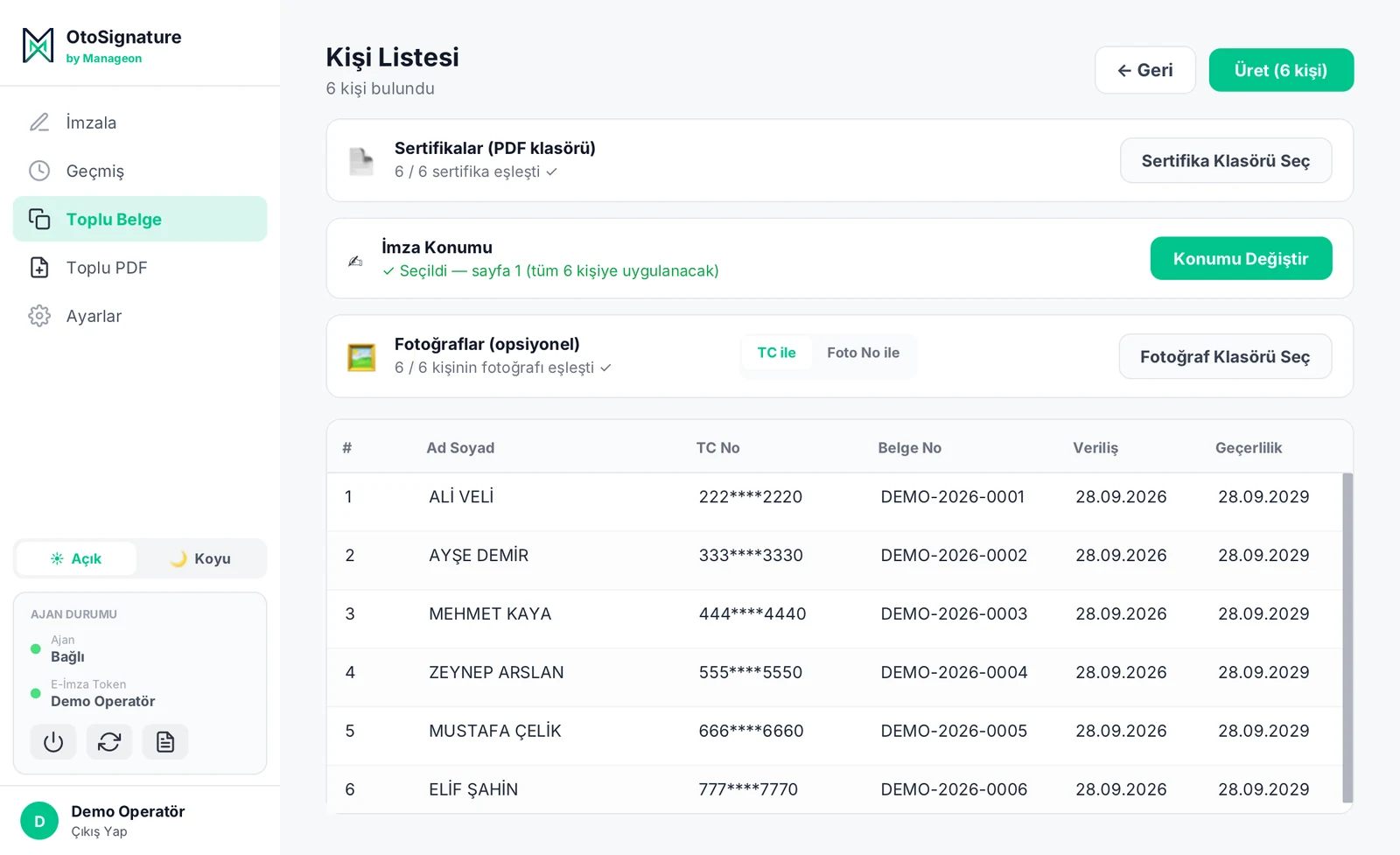1400x855 pixels.
Task: Switch to Açık light theme
Action: [76, 558]
